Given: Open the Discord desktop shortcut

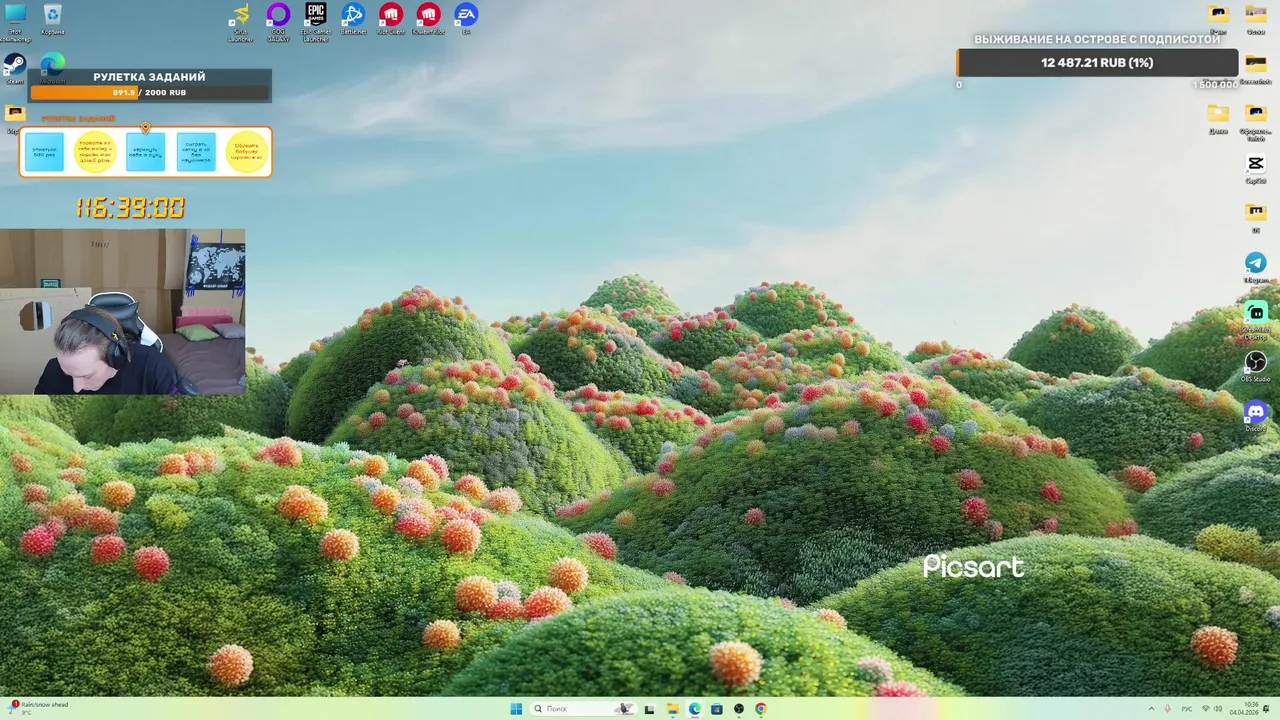Looking at the screenshot, I should point(1255,415).
